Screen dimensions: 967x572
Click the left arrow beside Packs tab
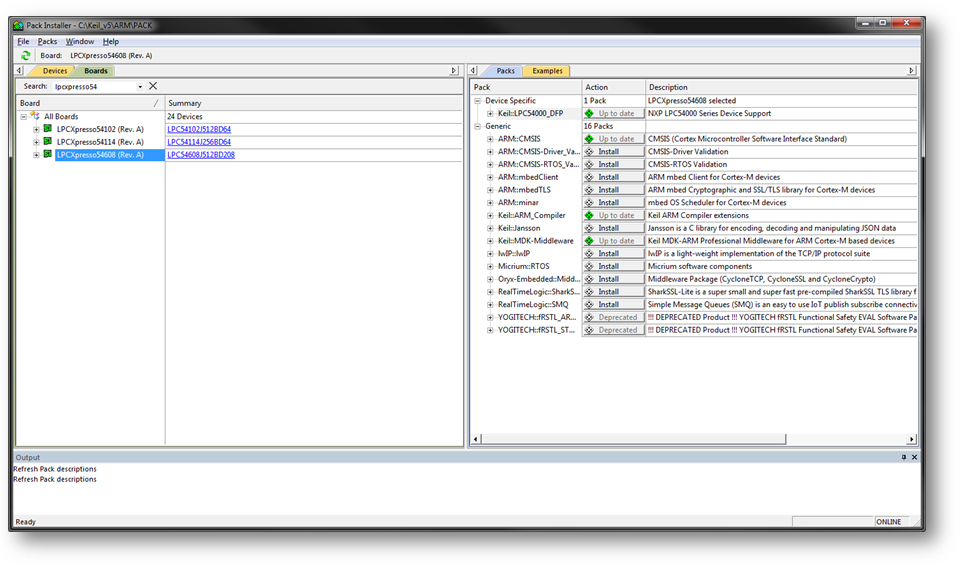pos(473,71)
